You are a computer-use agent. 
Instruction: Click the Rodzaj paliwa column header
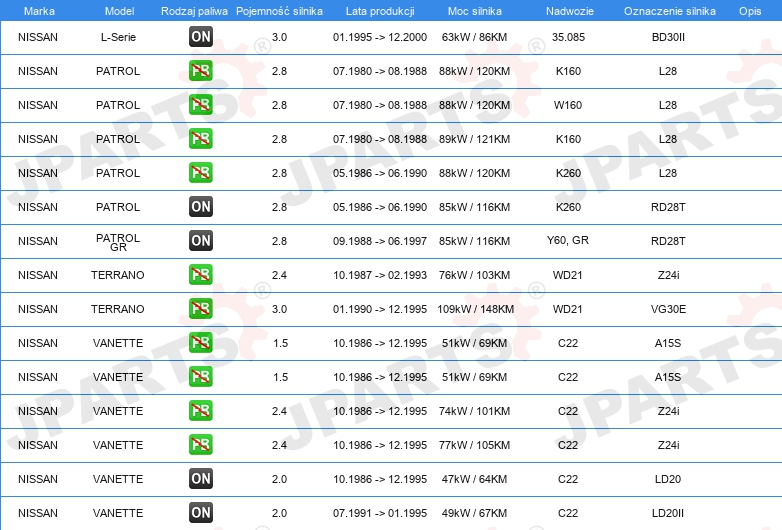194,11
